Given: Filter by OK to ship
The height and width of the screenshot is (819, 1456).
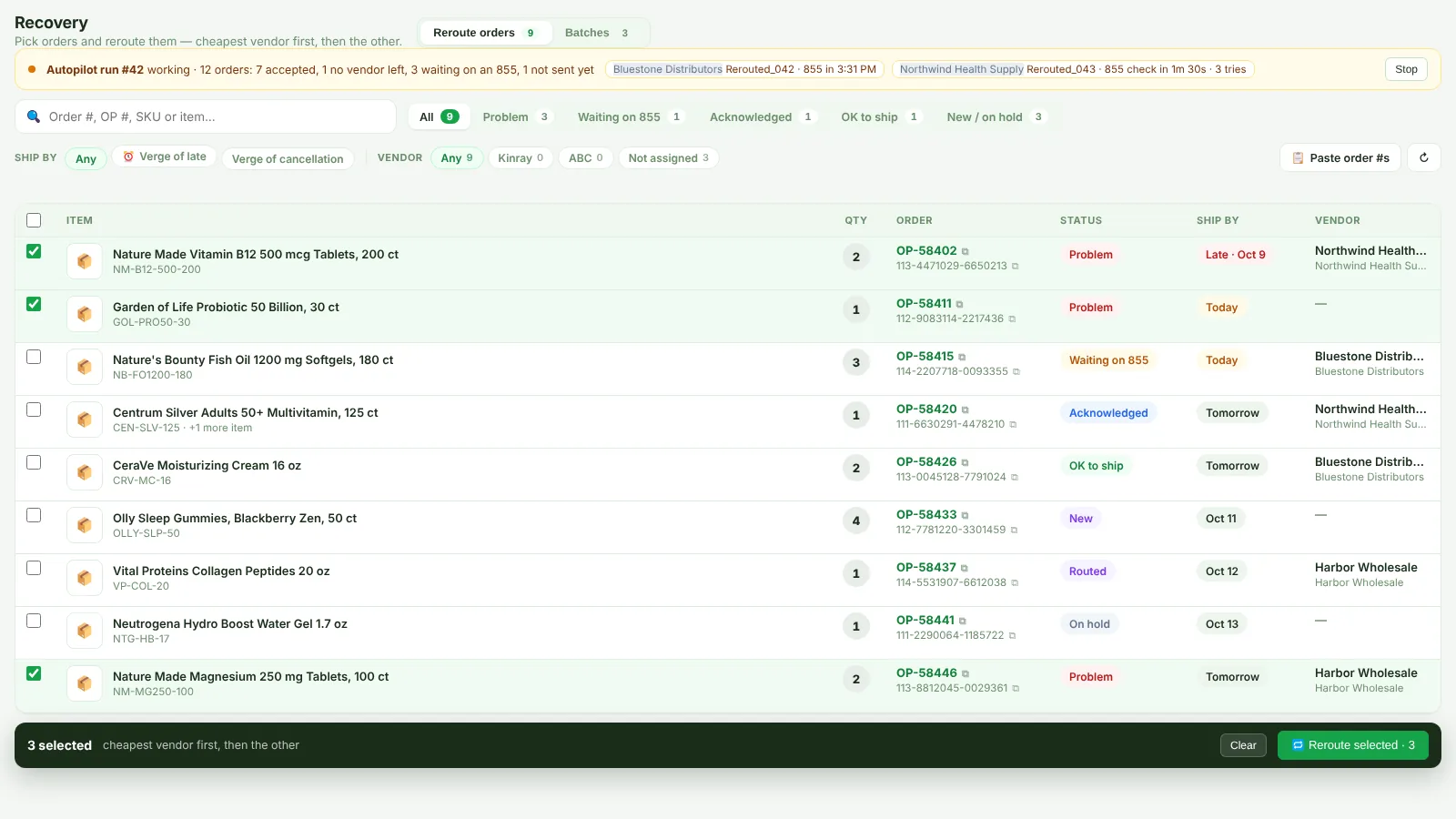Looking at the screenshot, I should coord(880,116).
